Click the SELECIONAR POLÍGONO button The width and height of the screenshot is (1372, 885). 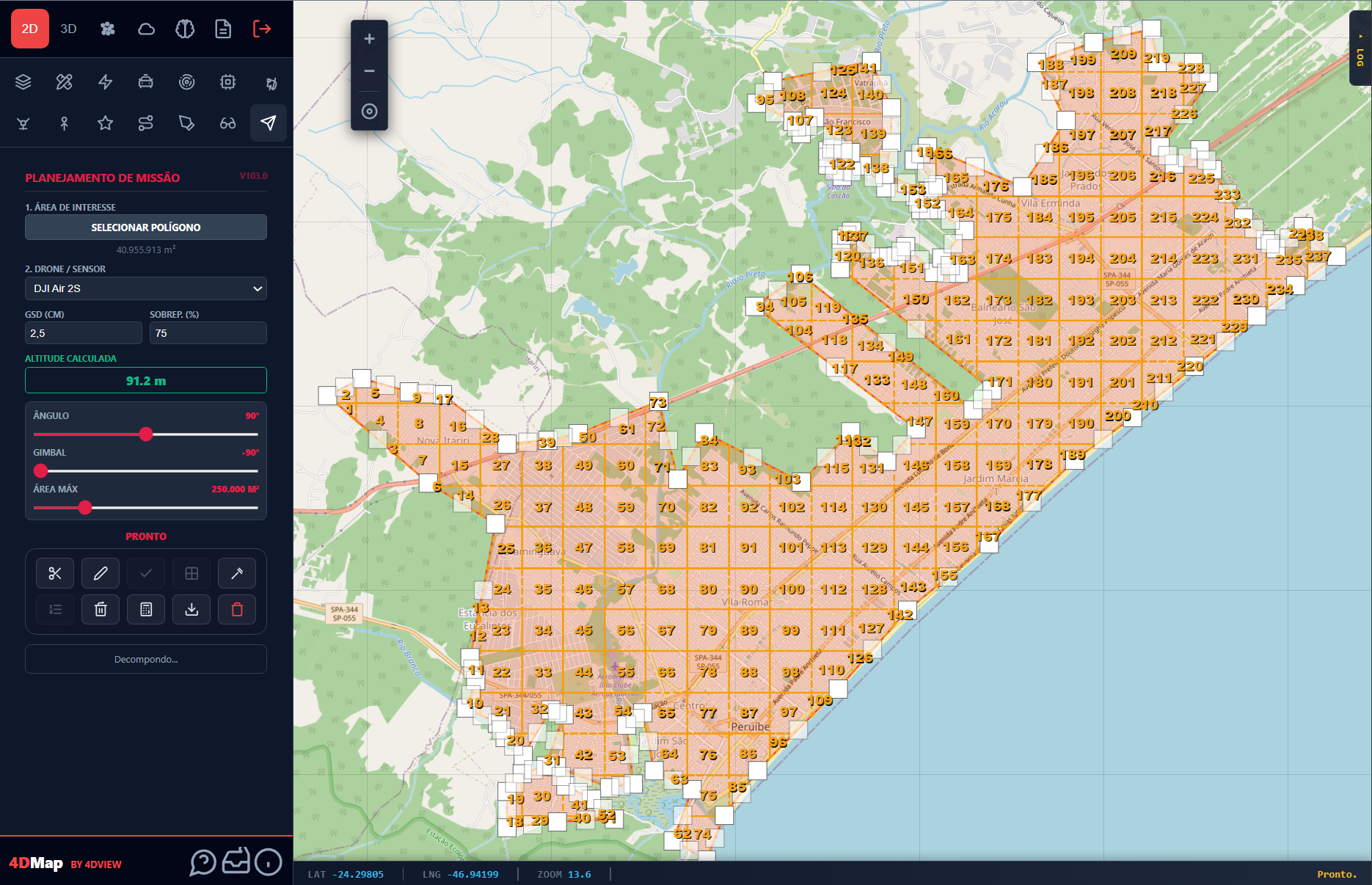(146, 227)
